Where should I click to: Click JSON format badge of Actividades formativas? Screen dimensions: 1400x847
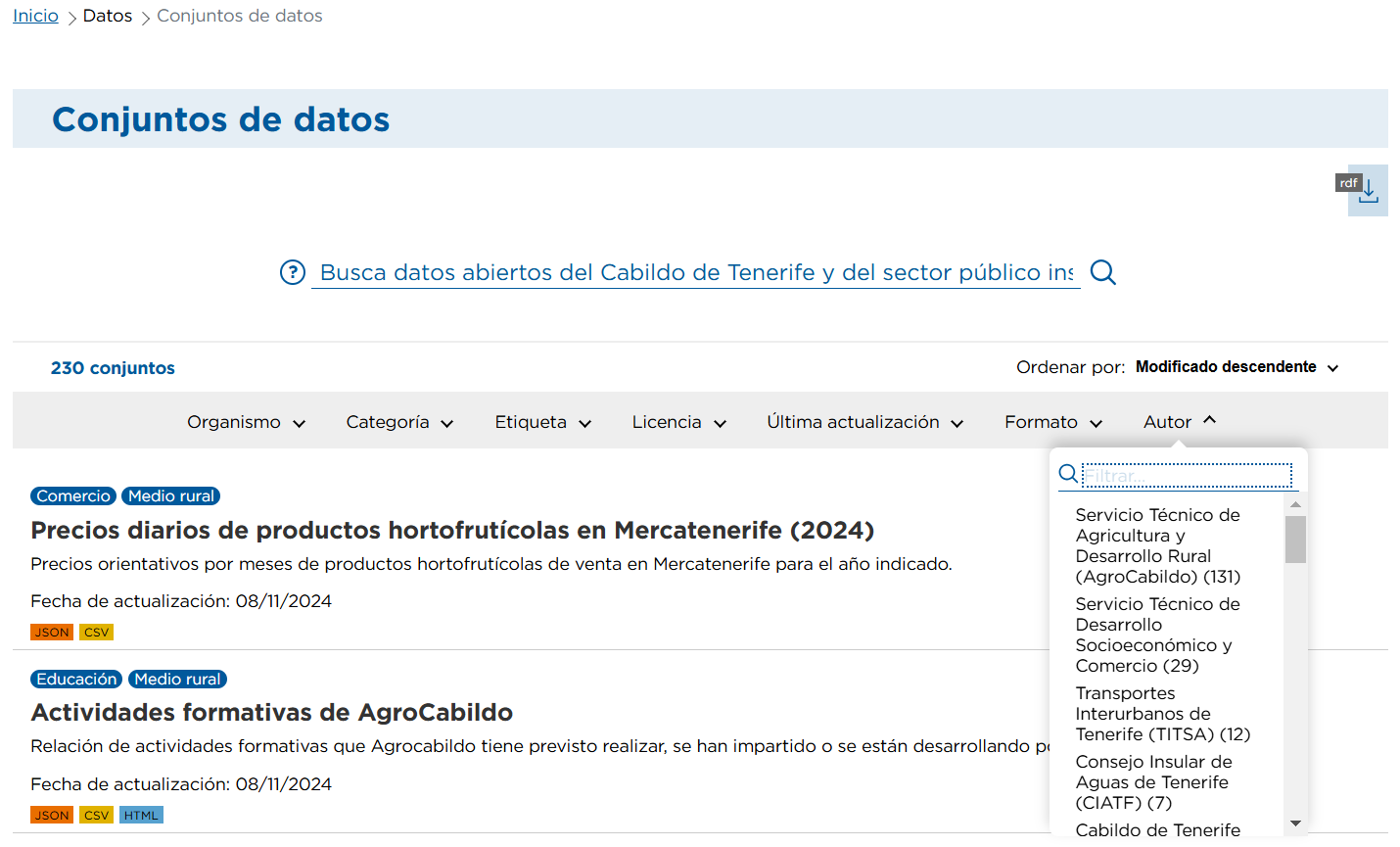52,815
